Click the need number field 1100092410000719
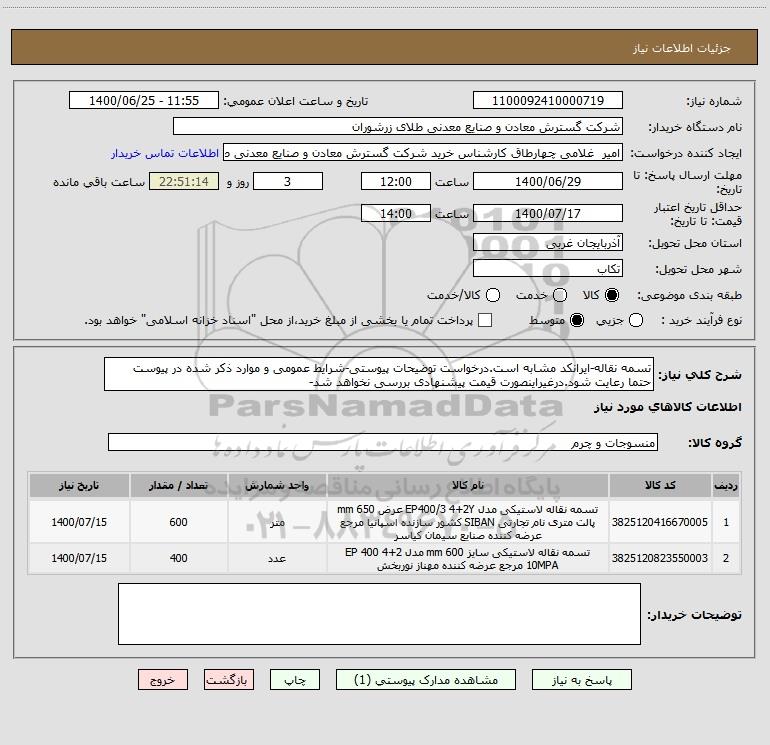770x745 pixels. [548, 101]
